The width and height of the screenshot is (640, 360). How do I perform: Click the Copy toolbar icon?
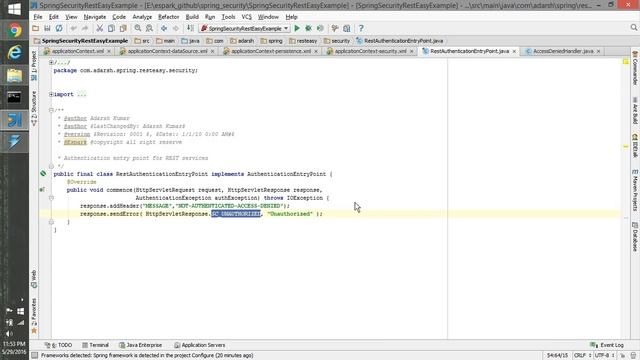point(111,28)
